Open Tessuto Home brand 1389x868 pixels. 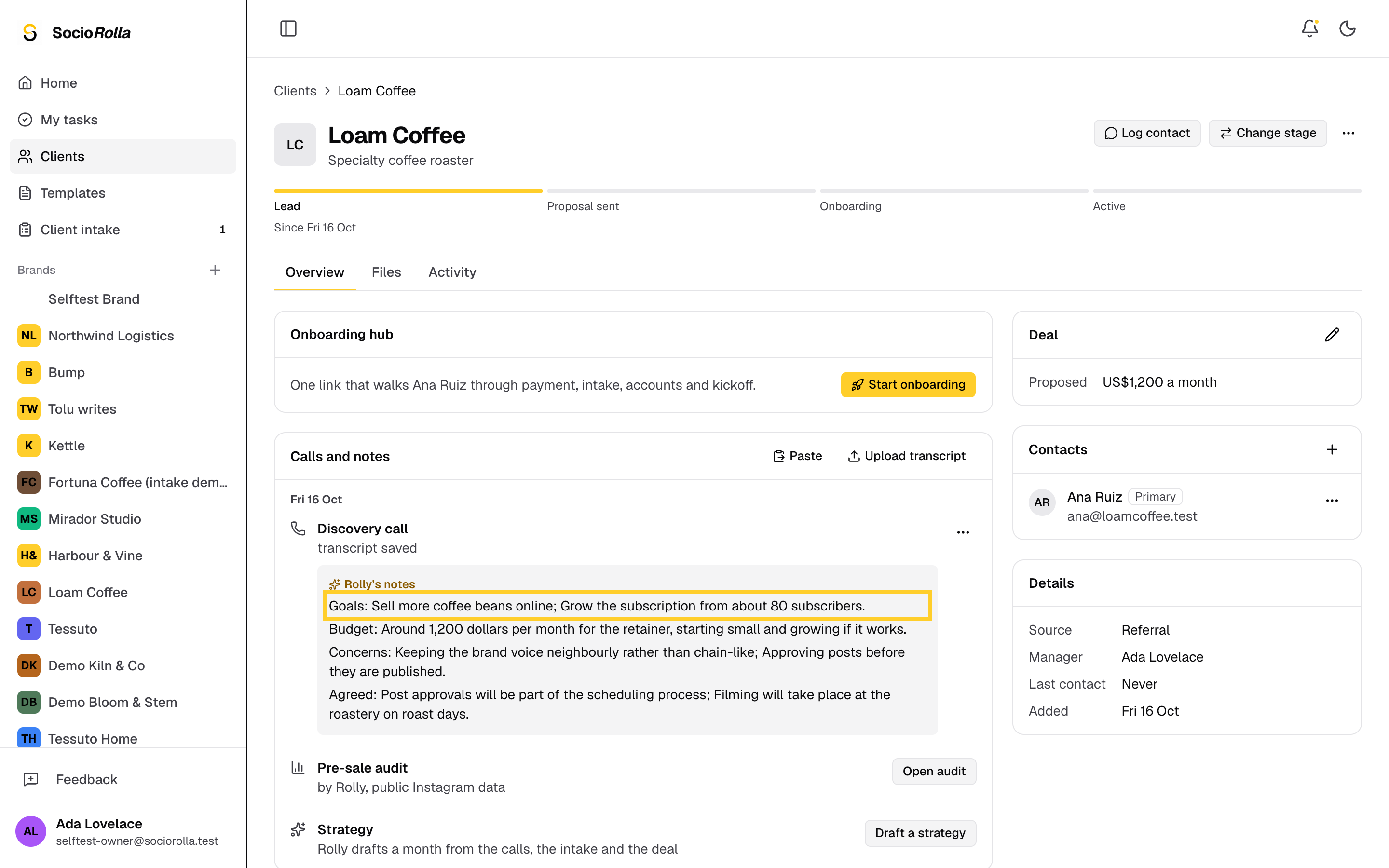click(x=123, y=738)
